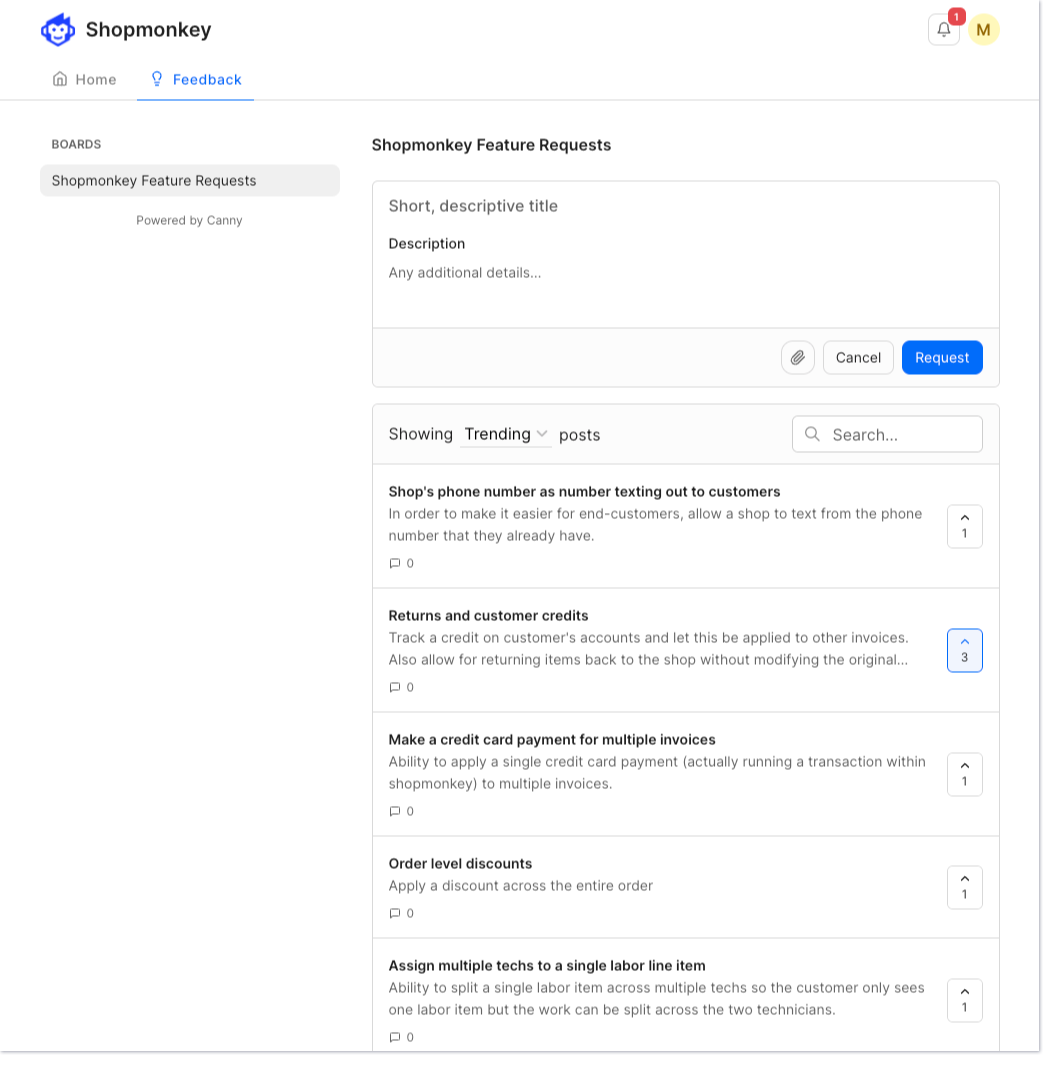Open the M avatar profile icon
Image resolution: width=1059 pixels, height=1071 pixels.
coord(984,29)
